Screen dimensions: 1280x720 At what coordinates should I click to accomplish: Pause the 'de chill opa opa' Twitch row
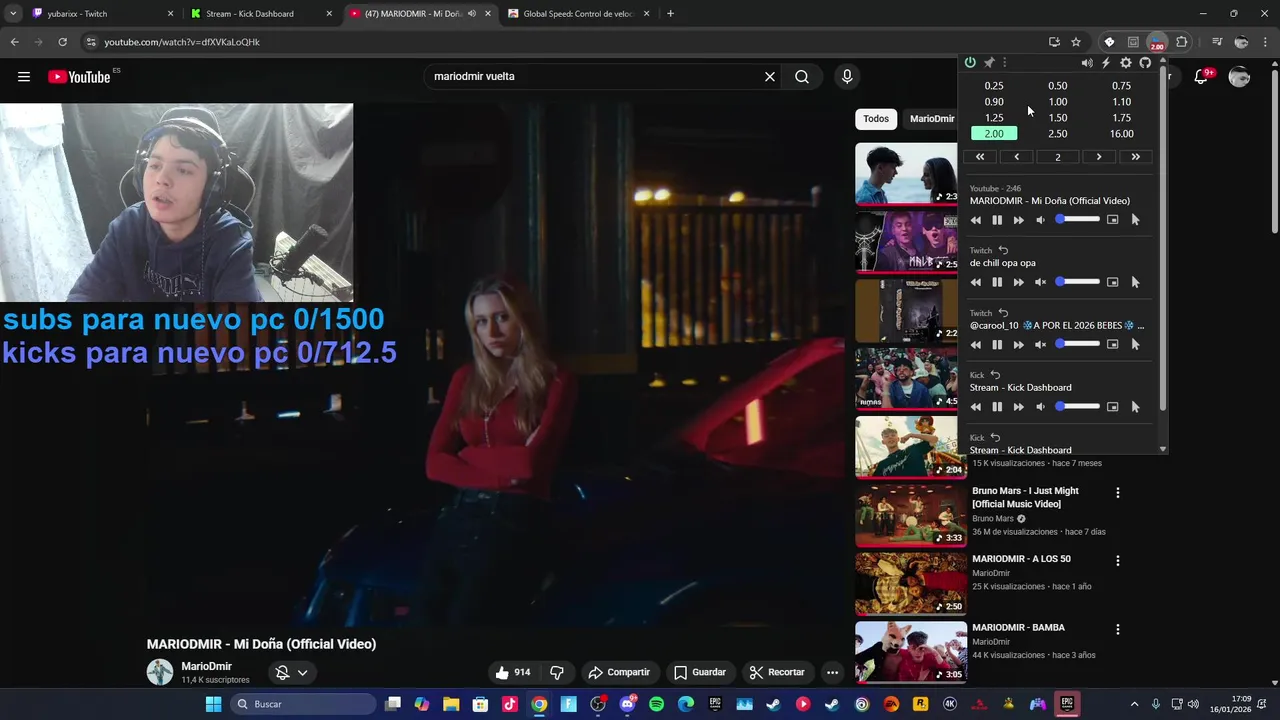coord(997,282)
